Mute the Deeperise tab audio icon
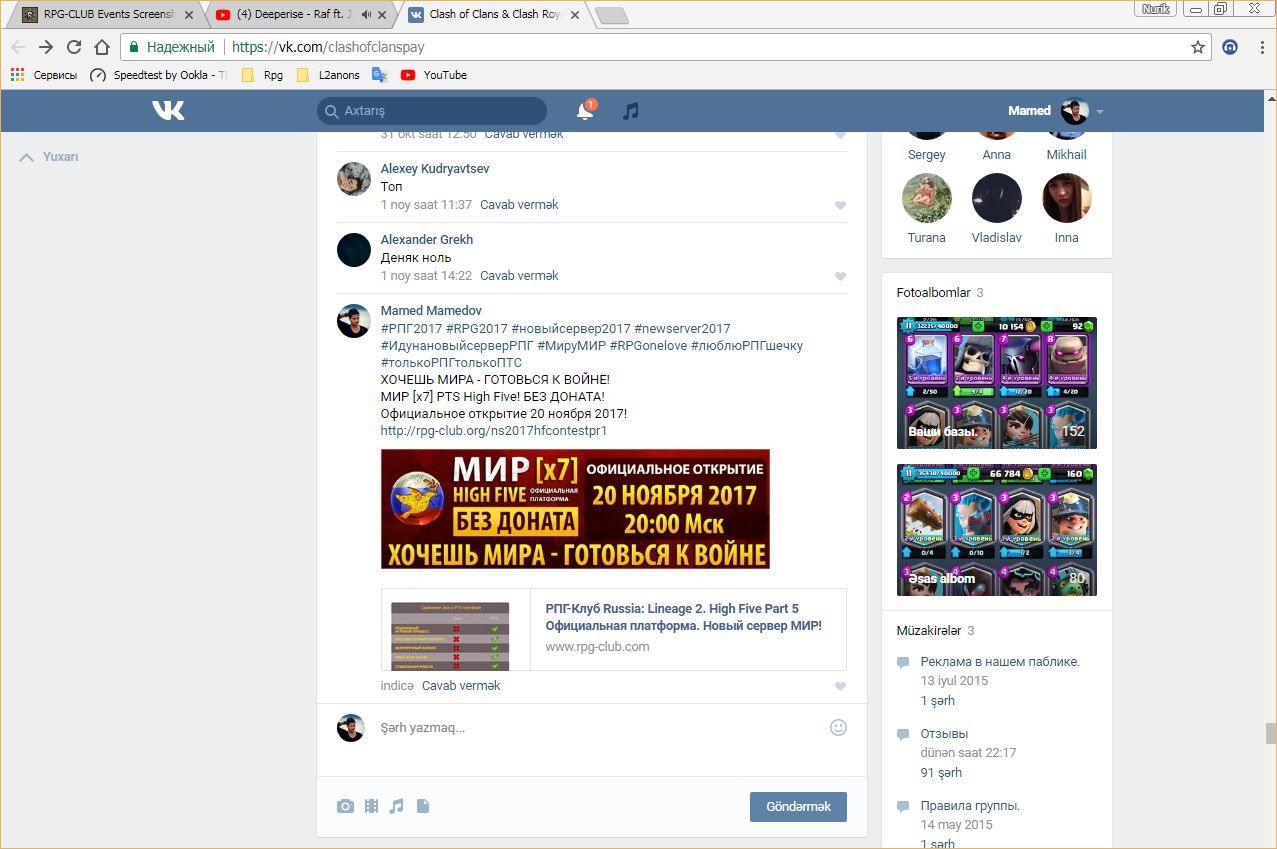Image resolution: width=1277 pixels, height=849 pixels. pos(367,15)
